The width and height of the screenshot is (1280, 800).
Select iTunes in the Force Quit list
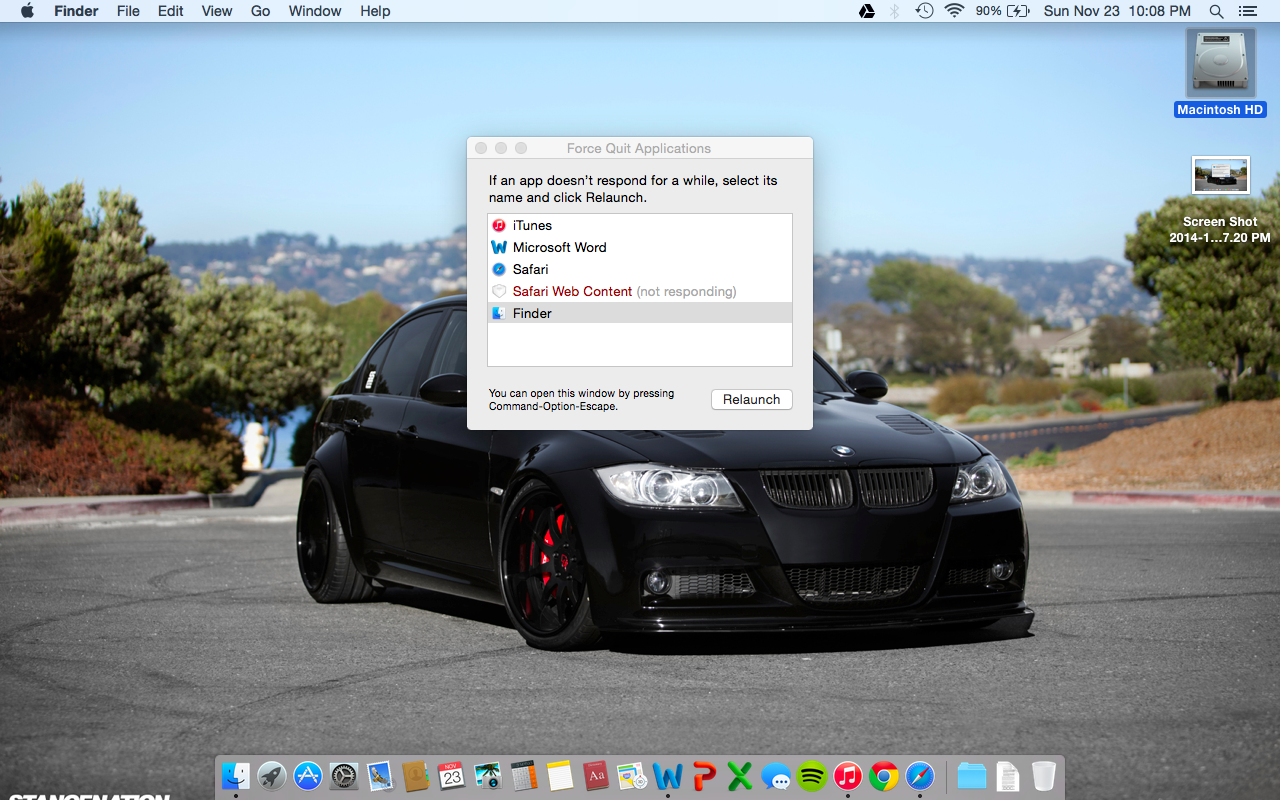(x=640, y=225)
